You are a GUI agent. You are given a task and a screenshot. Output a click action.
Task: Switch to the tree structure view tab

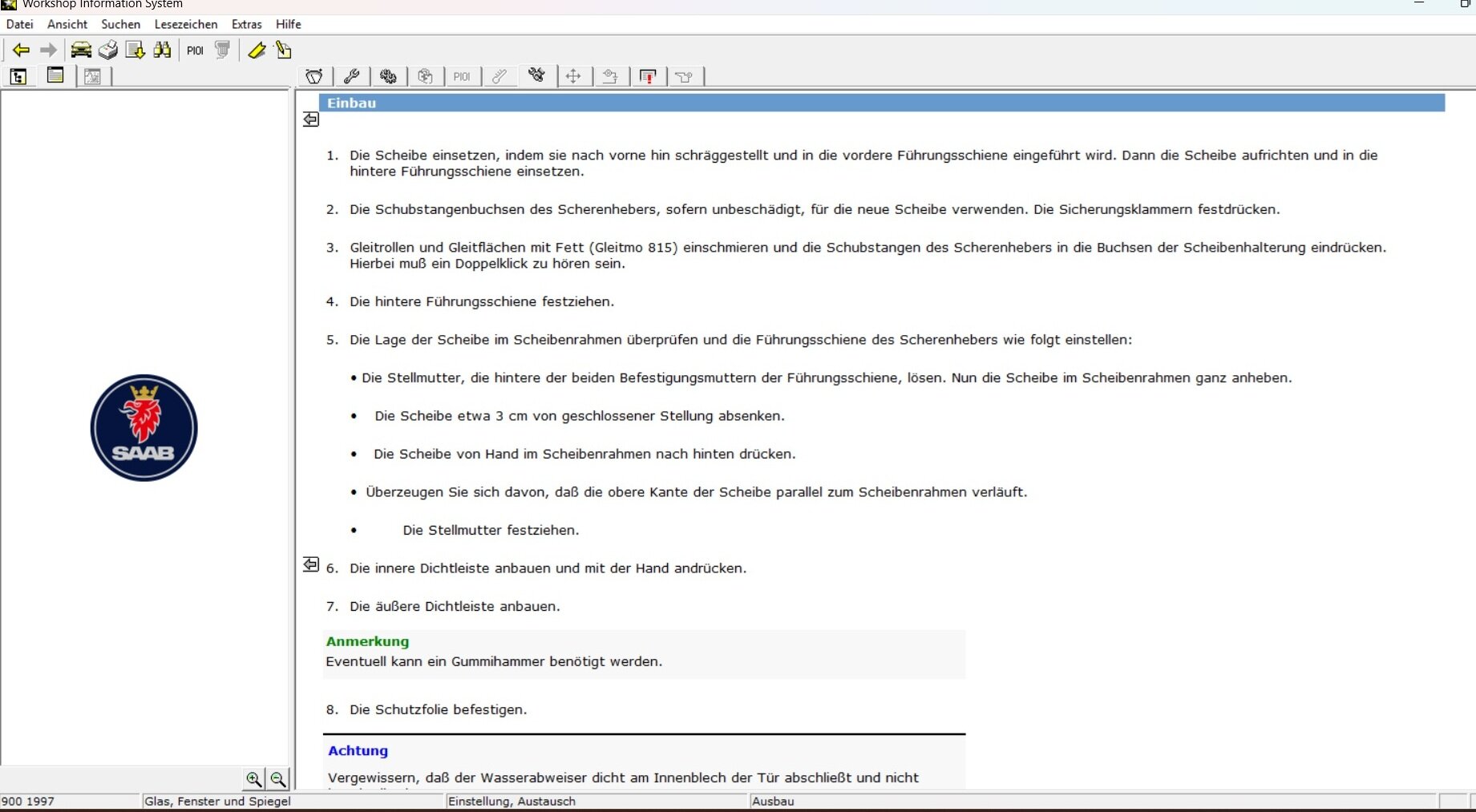[18, 76]
